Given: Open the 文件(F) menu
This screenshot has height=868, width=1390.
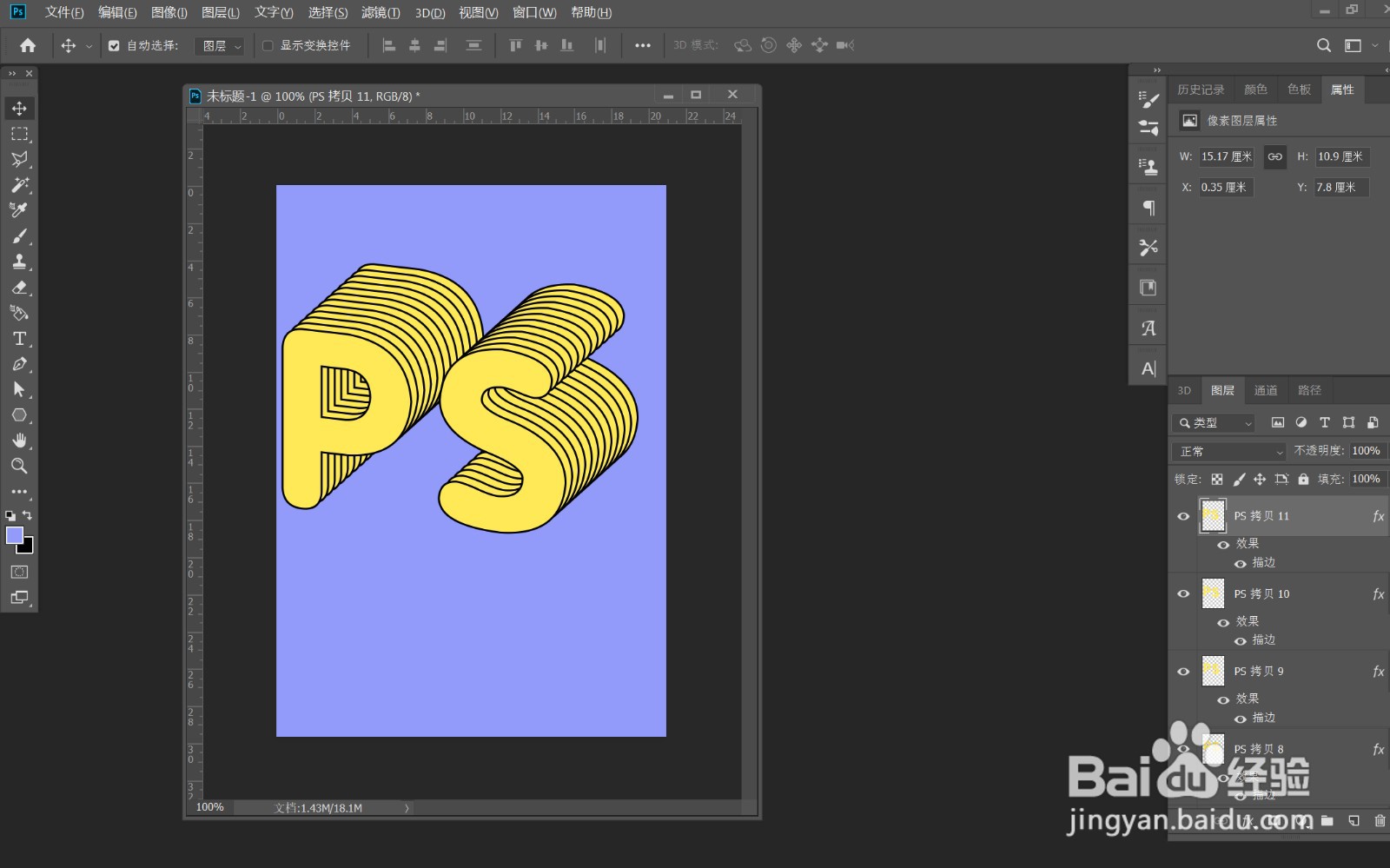Looking at the screenshot, I should pos(64,12).
